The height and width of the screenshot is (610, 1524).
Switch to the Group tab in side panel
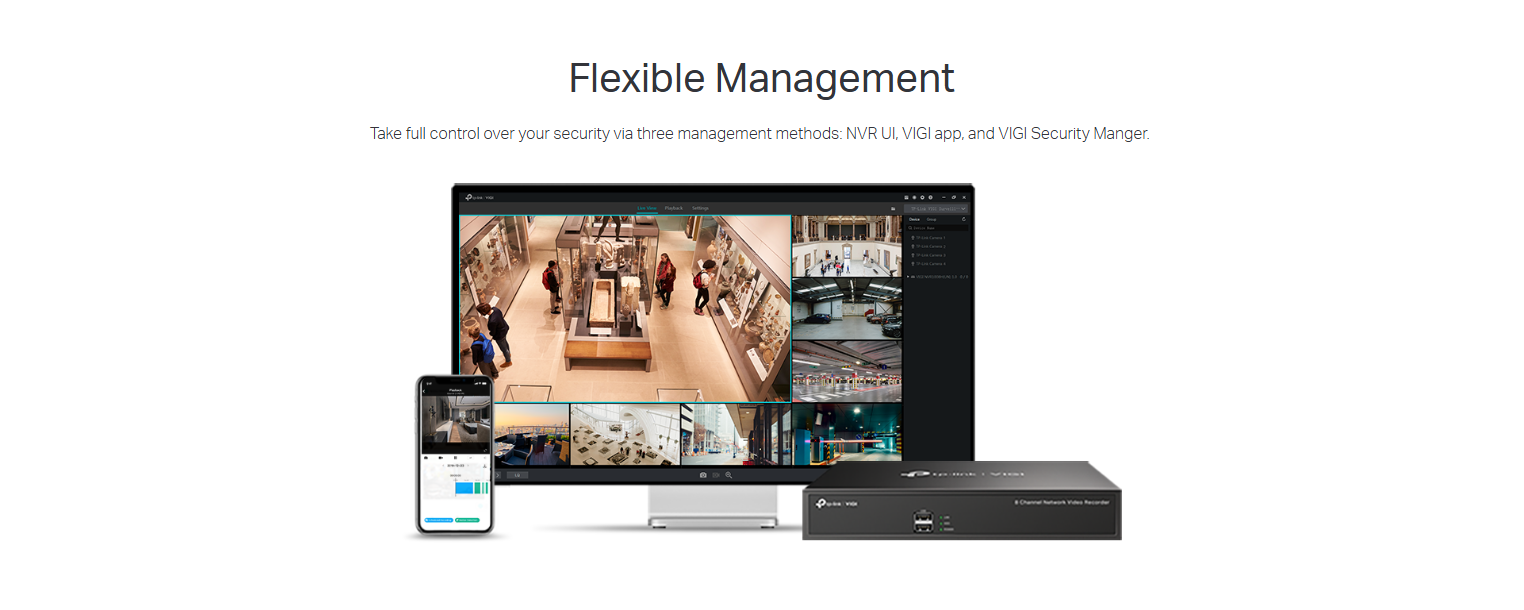(x=931, y=218)
